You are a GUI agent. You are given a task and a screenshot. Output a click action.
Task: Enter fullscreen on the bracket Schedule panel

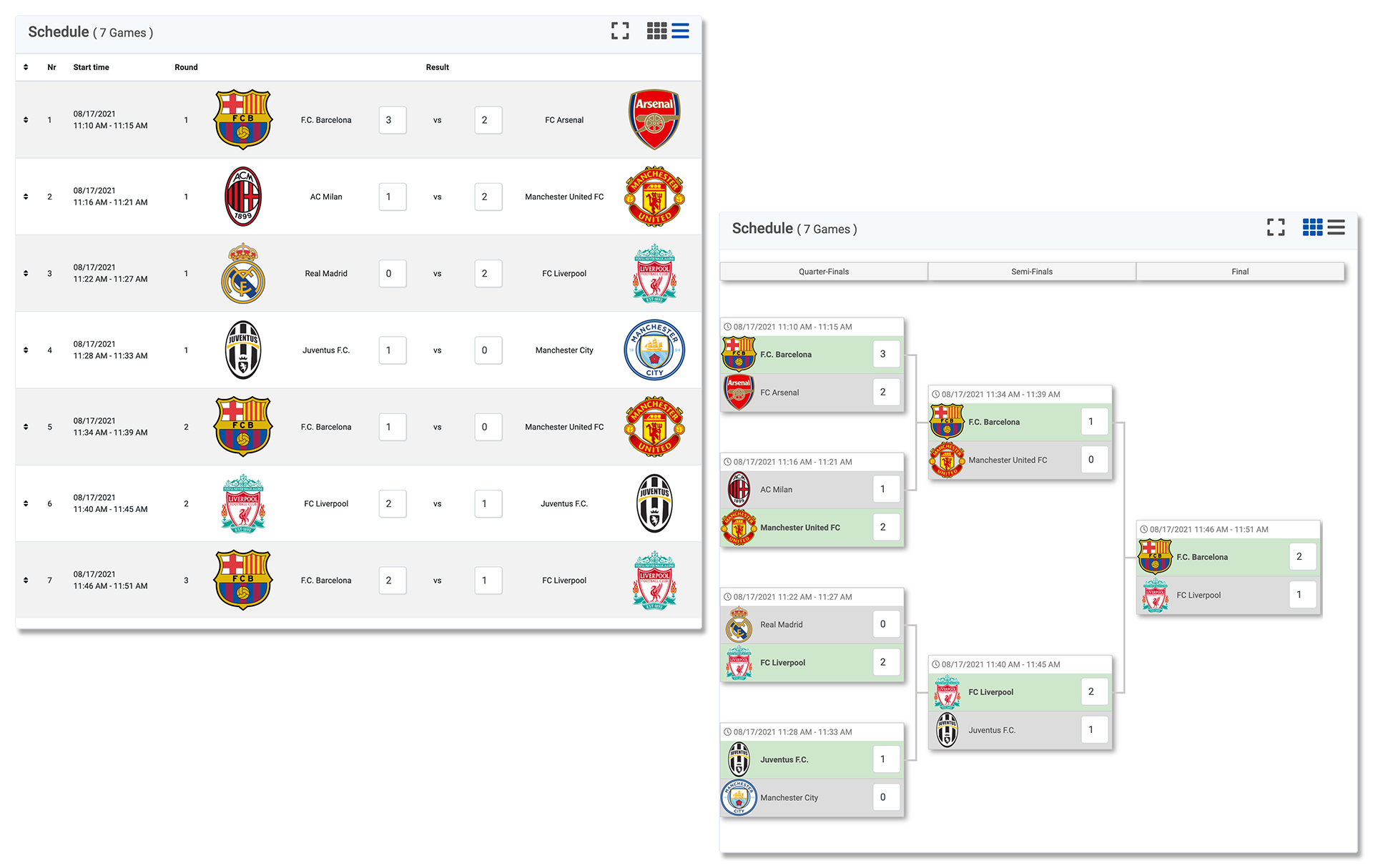click(1276, 227)
